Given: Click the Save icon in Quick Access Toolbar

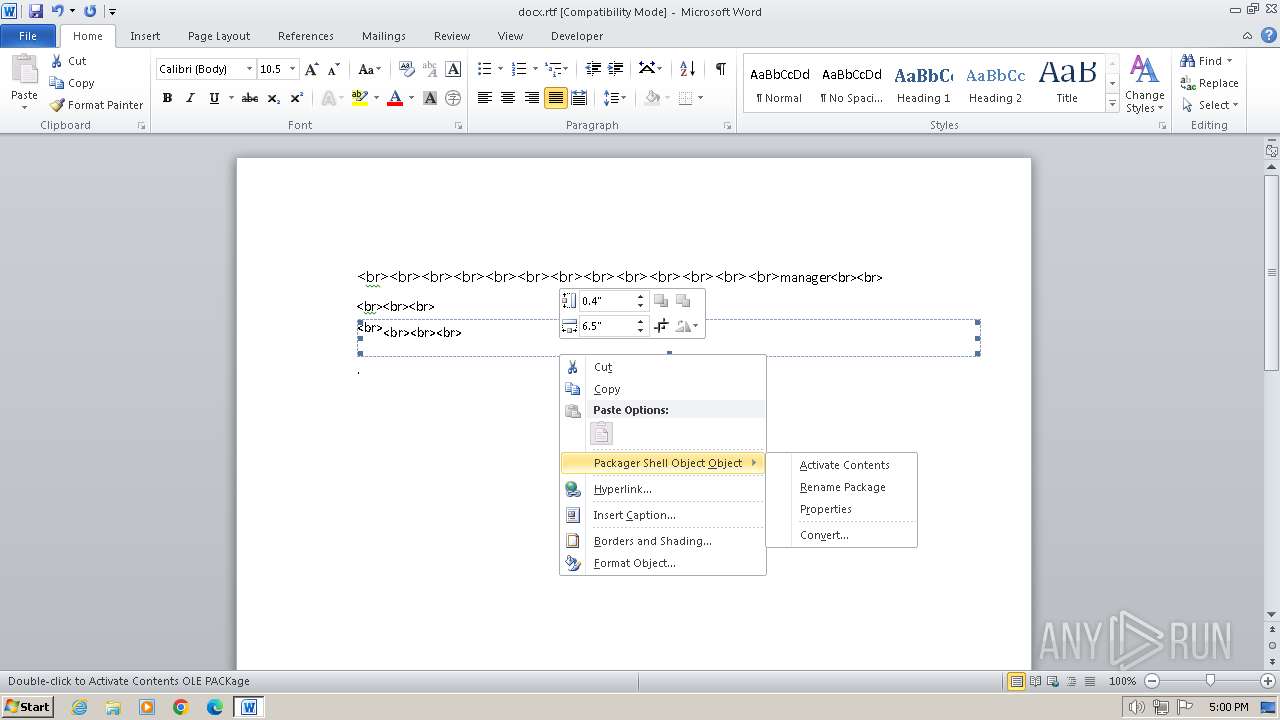Looking at the screenshot, I should [36, 11].
